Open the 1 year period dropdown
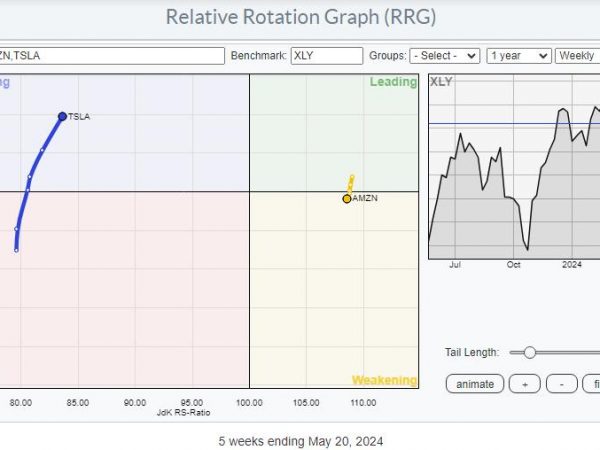This screenshot has height=450, width=600. tap(519, 56)
